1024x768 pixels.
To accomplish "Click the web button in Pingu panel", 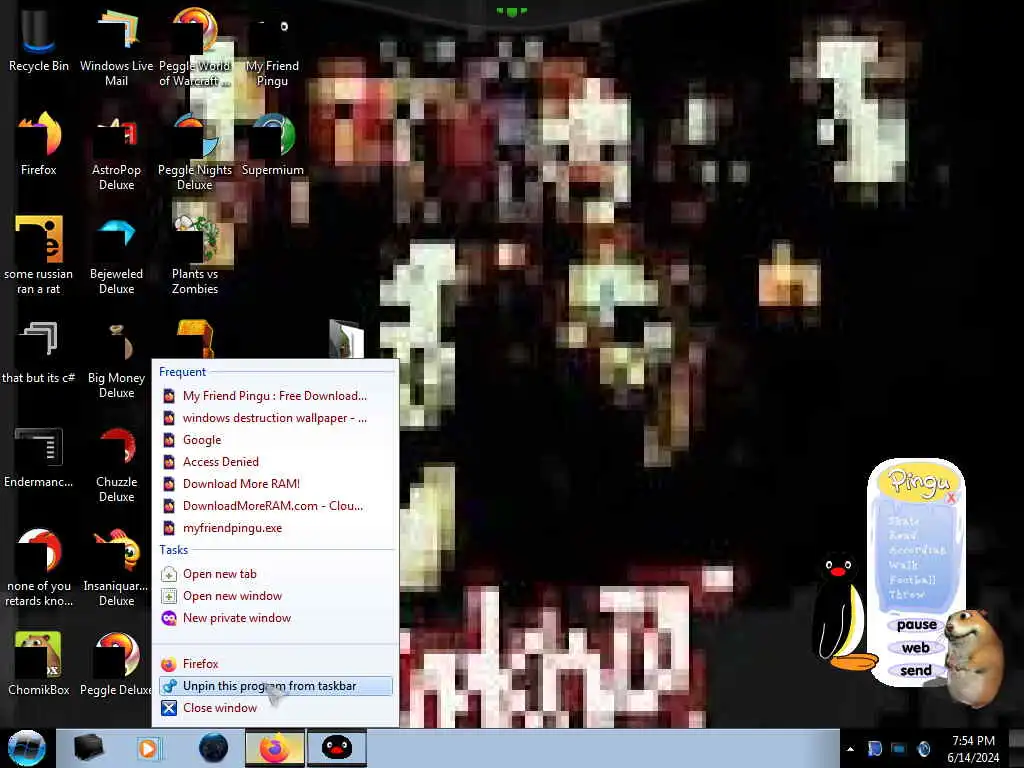I will pos(916,648).
